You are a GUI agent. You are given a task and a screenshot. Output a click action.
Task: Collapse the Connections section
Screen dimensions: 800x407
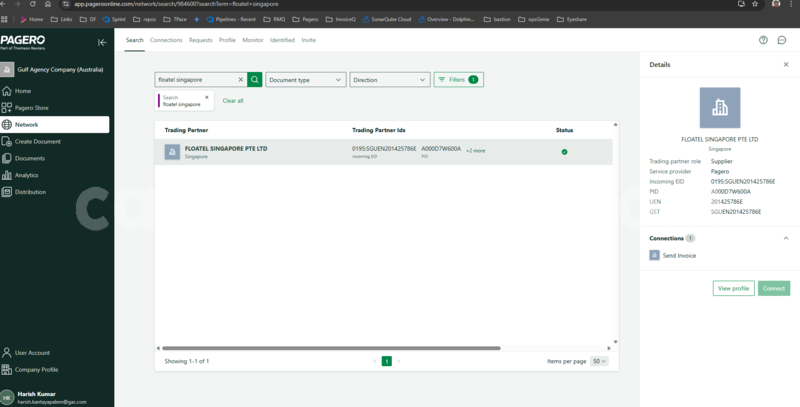(x=786, y=238)
